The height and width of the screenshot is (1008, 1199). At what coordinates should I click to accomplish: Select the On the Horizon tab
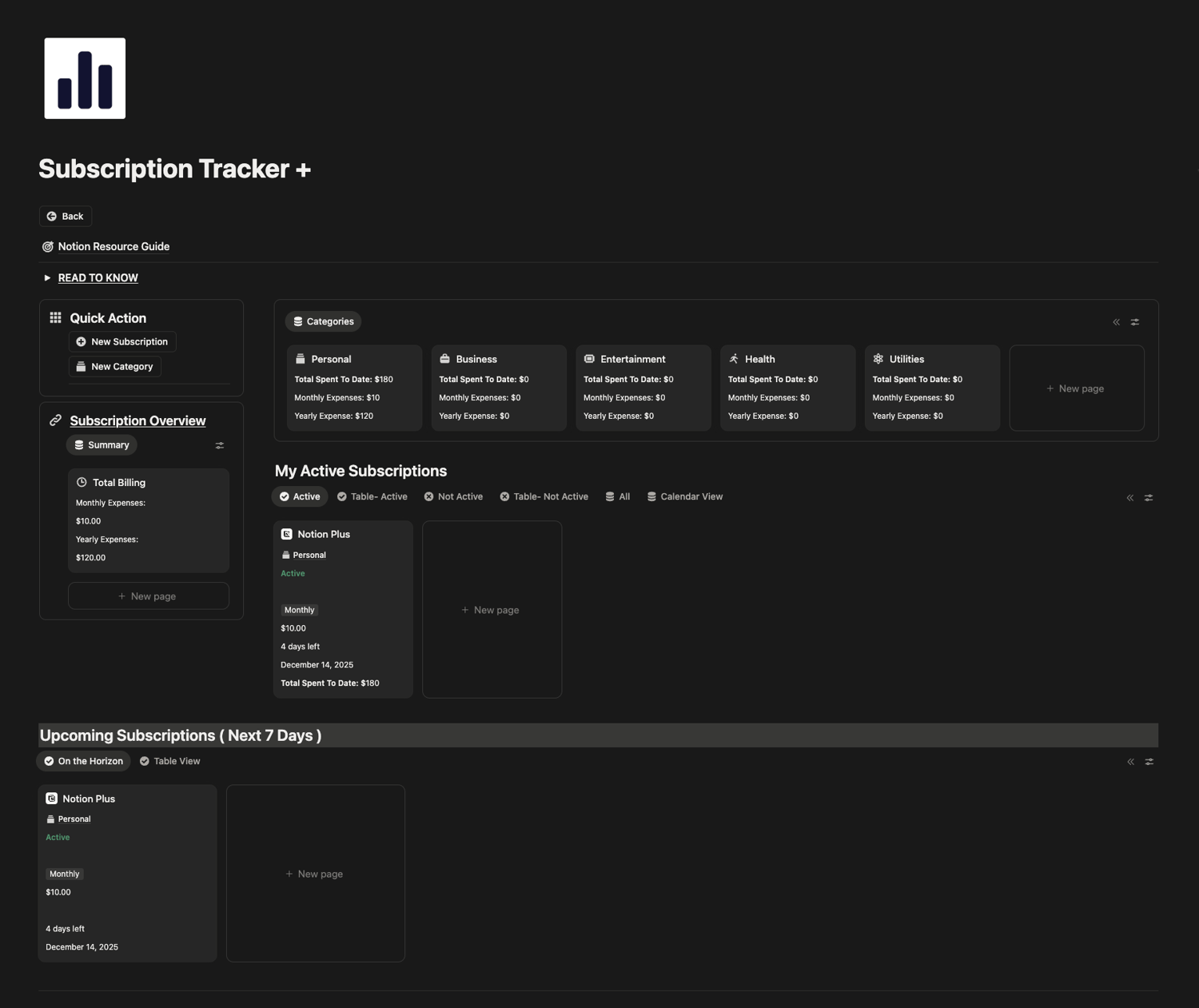(83, 761)
